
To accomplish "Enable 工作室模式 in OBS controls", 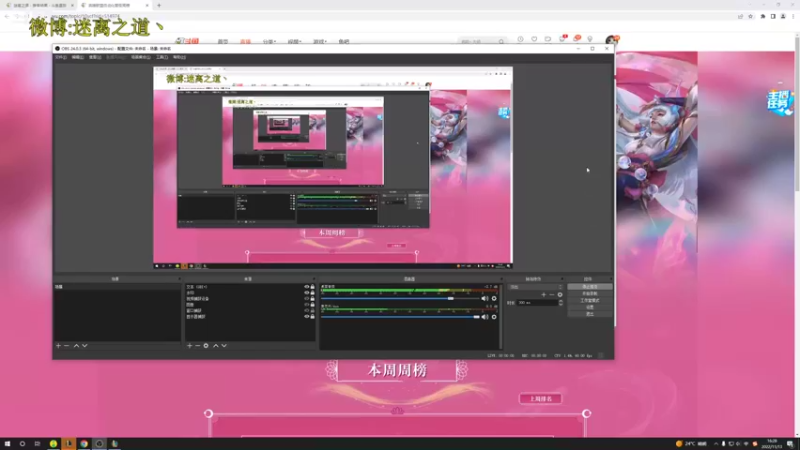I will [x=590, y=301].
